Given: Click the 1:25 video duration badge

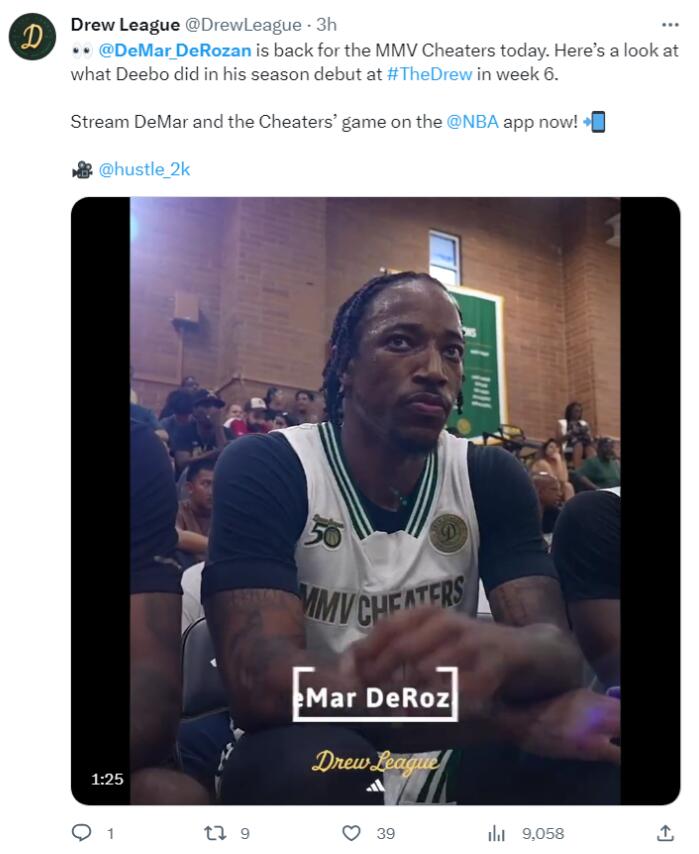Looking at the screenshot, I should [x=107, y=778].
